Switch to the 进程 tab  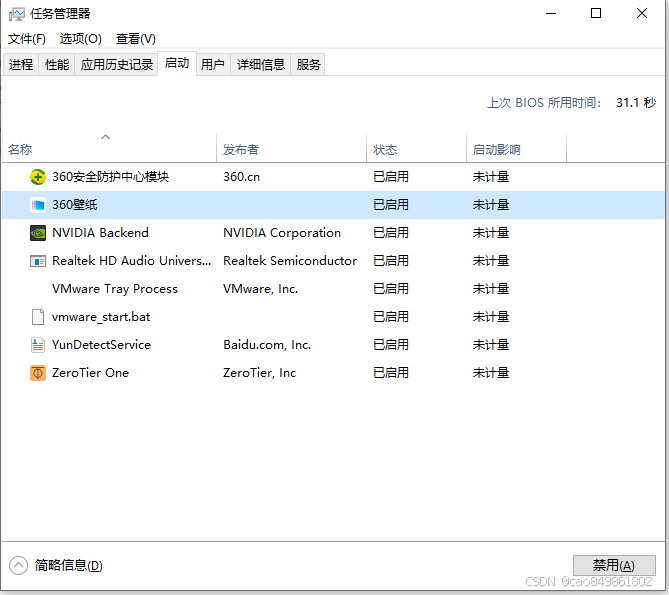coord(20,65)
